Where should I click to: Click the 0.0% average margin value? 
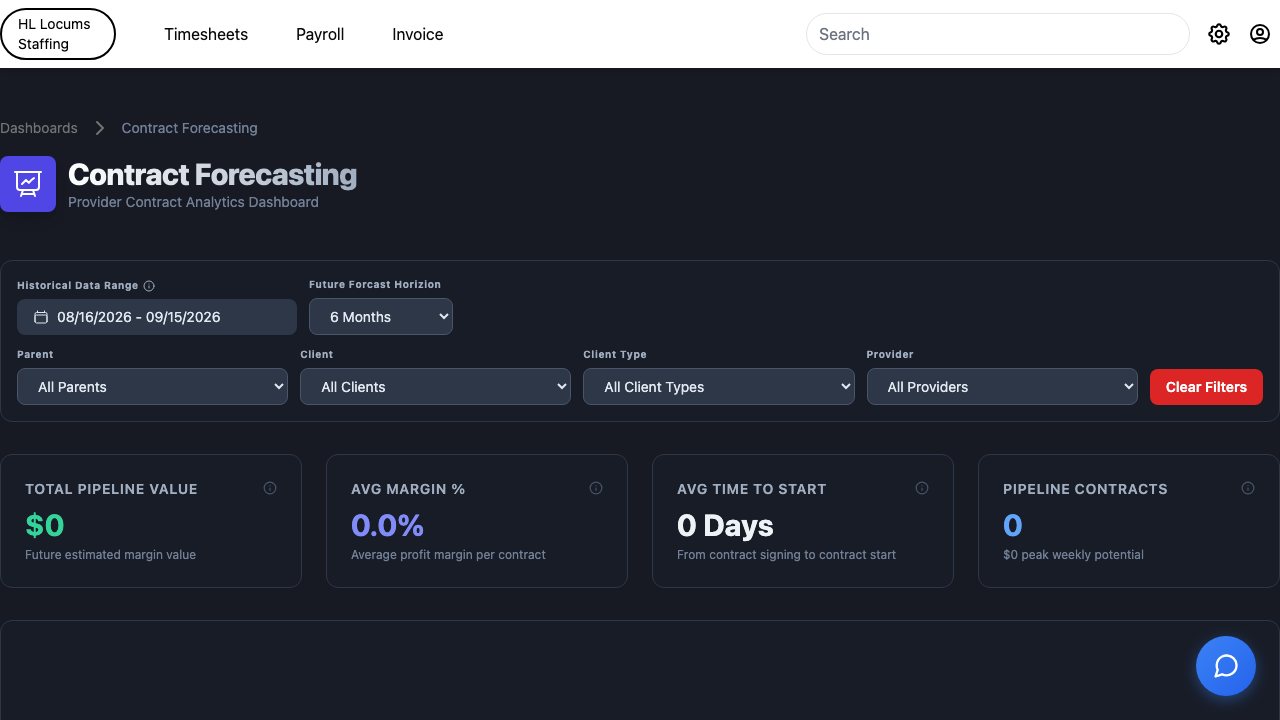click(387, 525)
